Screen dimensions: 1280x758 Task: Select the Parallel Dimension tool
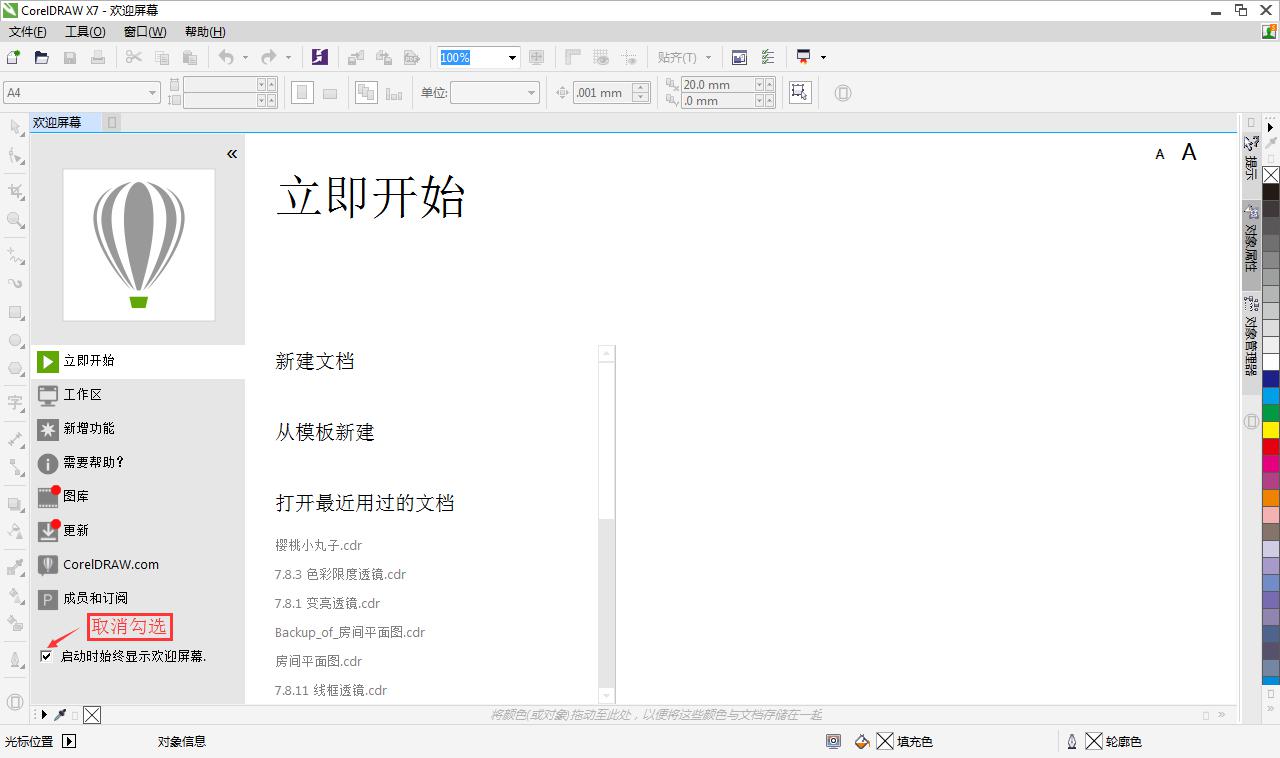[x=15, y=439]
